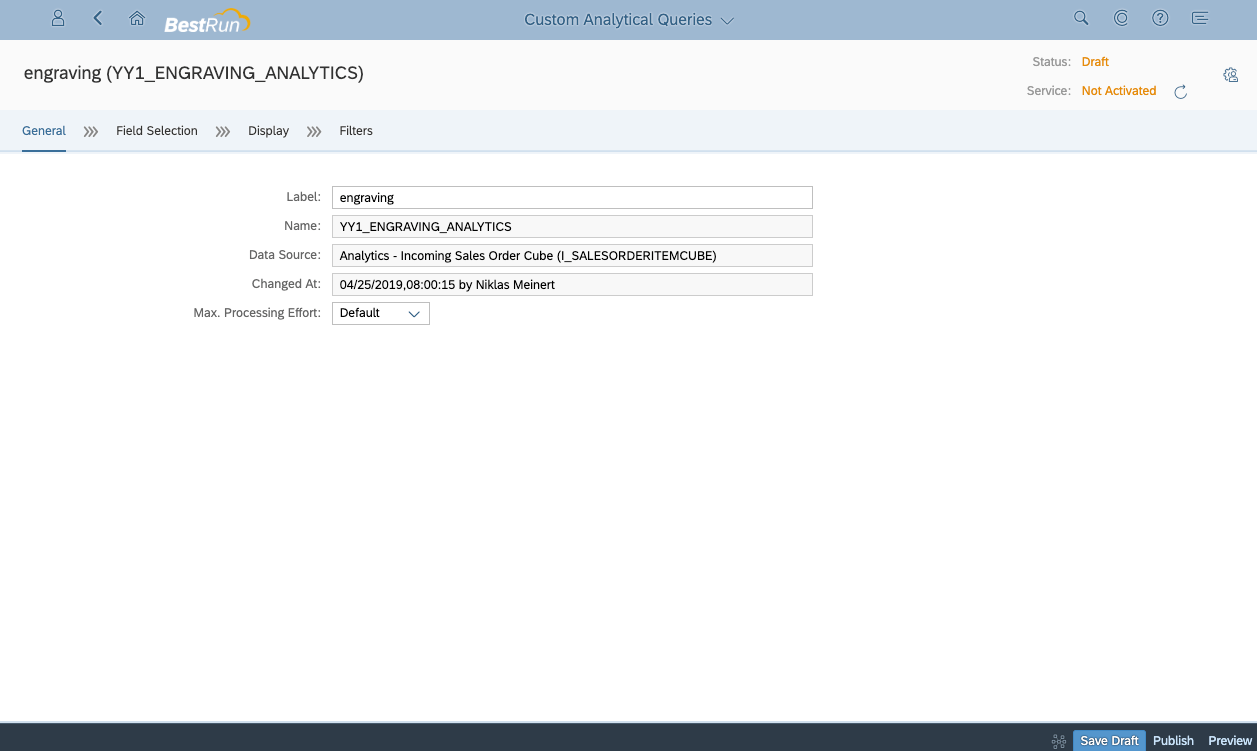1257x751 pixels.
Task: Navigate back using the back arrow icon
Action: click(96, 18)
